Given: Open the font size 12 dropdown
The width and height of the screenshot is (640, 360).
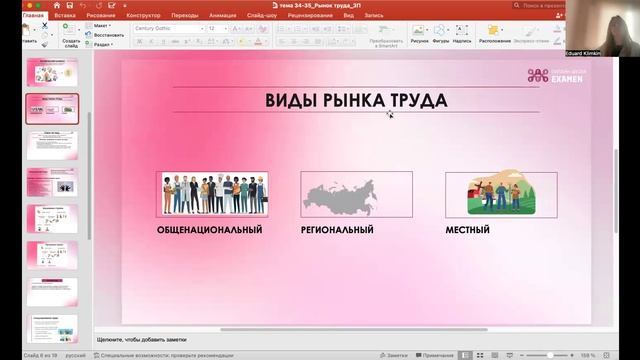Looking at the screenshot, I should [x=226, y=29].
